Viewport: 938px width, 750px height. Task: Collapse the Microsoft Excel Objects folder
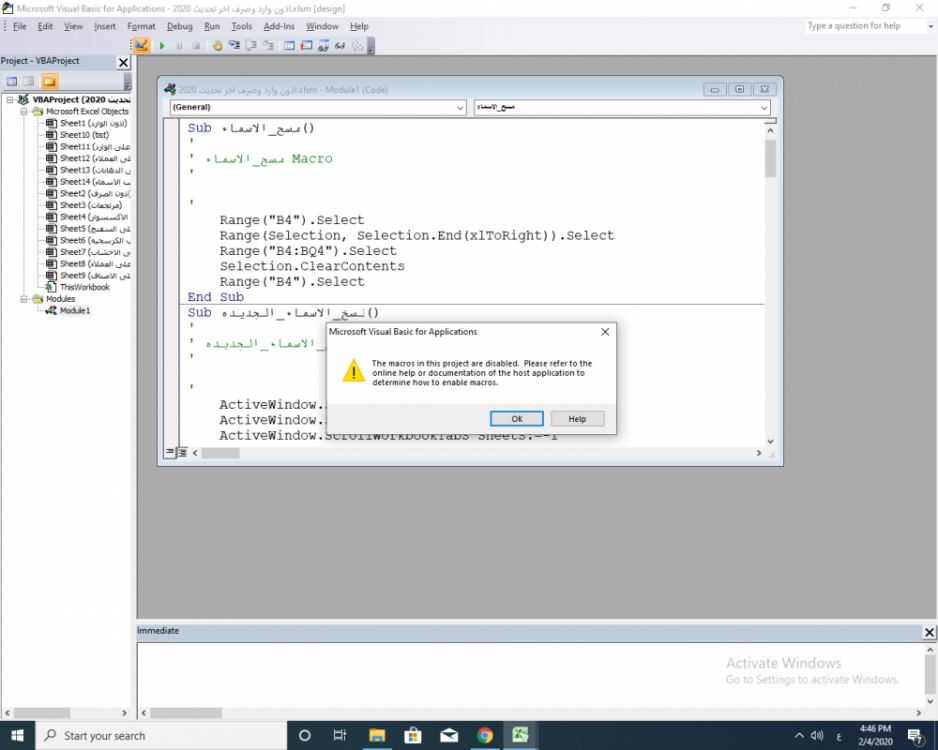pyautogui.click(x=24, y=111)
